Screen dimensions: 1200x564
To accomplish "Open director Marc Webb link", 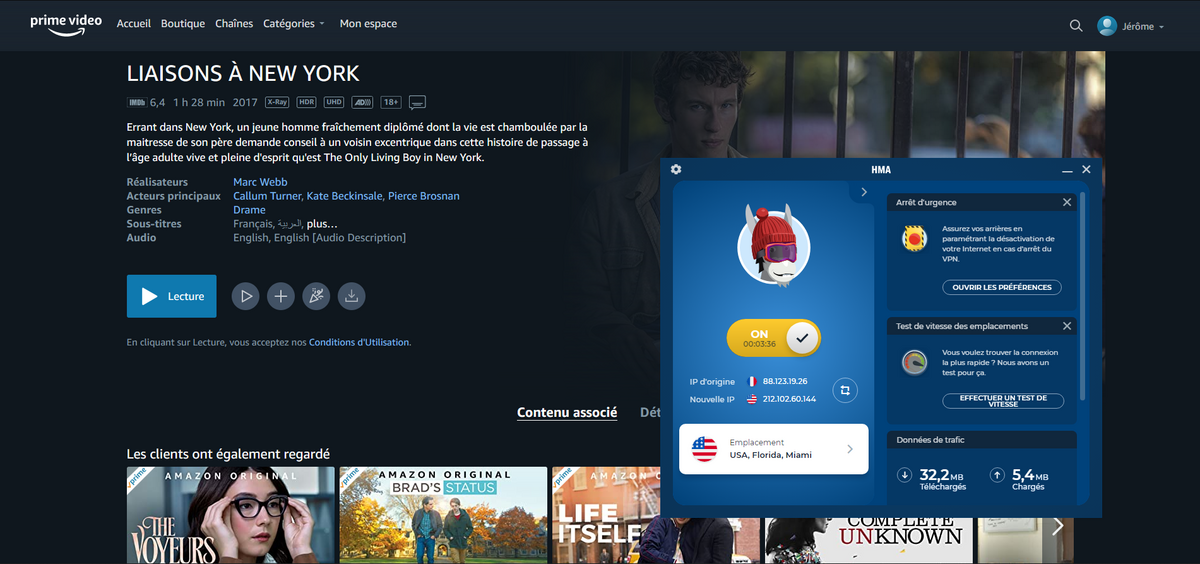I will (260, 182).
